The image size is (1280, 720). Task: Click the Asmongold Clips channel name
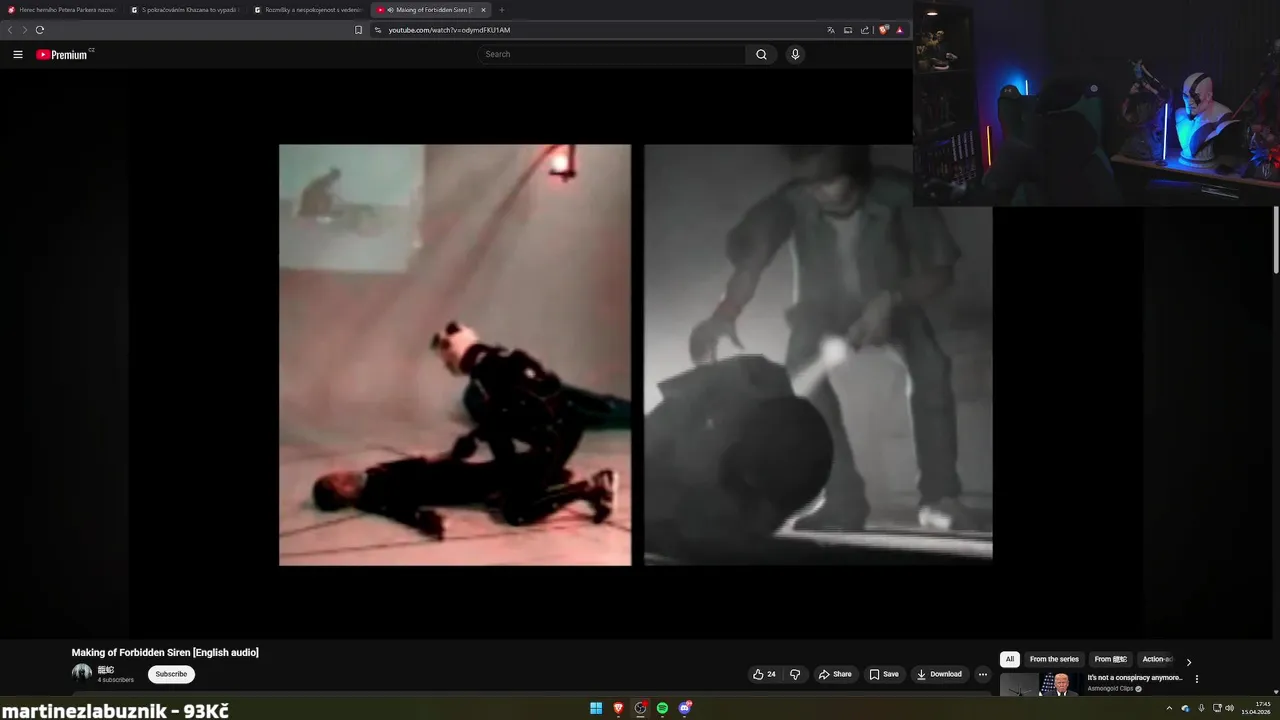(x=1110, y=689)
